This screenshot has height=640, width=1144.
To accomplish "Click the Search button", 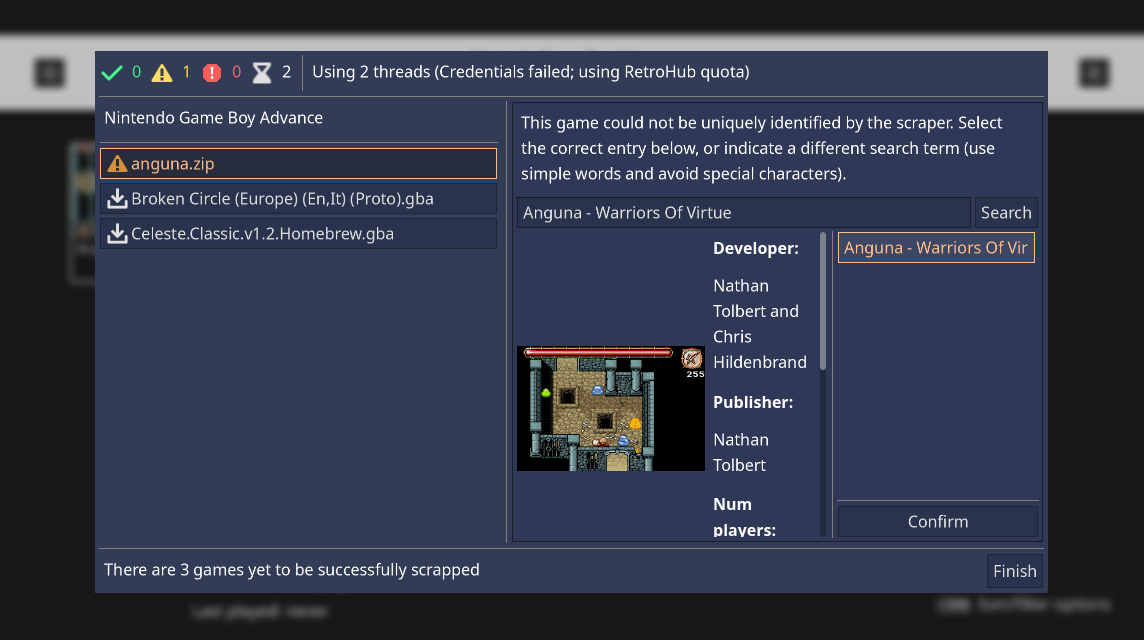I will pos(1006,212).
